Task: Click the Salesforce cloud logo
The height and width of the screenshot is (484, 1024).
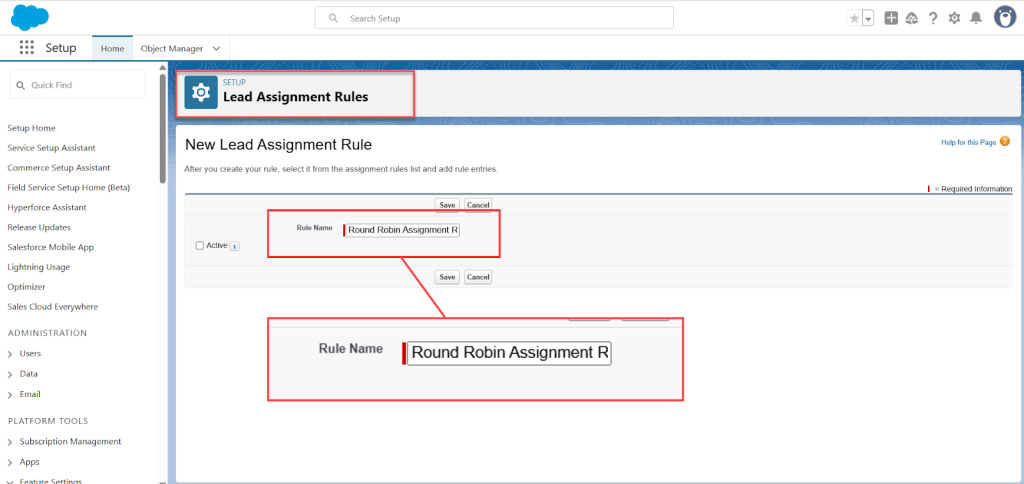Action: pyautogui.click(x=30, y=17)
